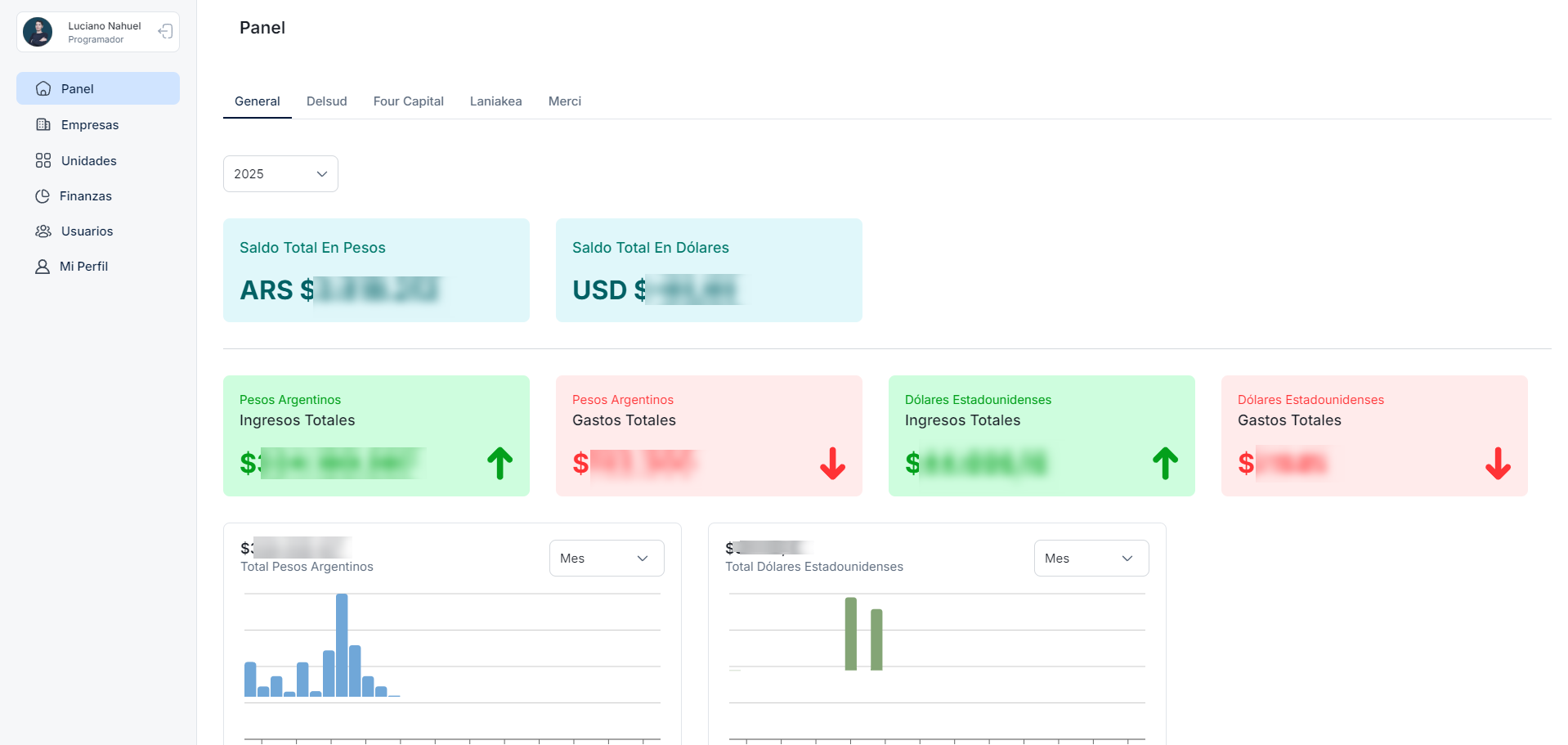Viewport: 1568px width, 745px height.
Task: Switch to the Delsud tab
Action: (326, 101)
